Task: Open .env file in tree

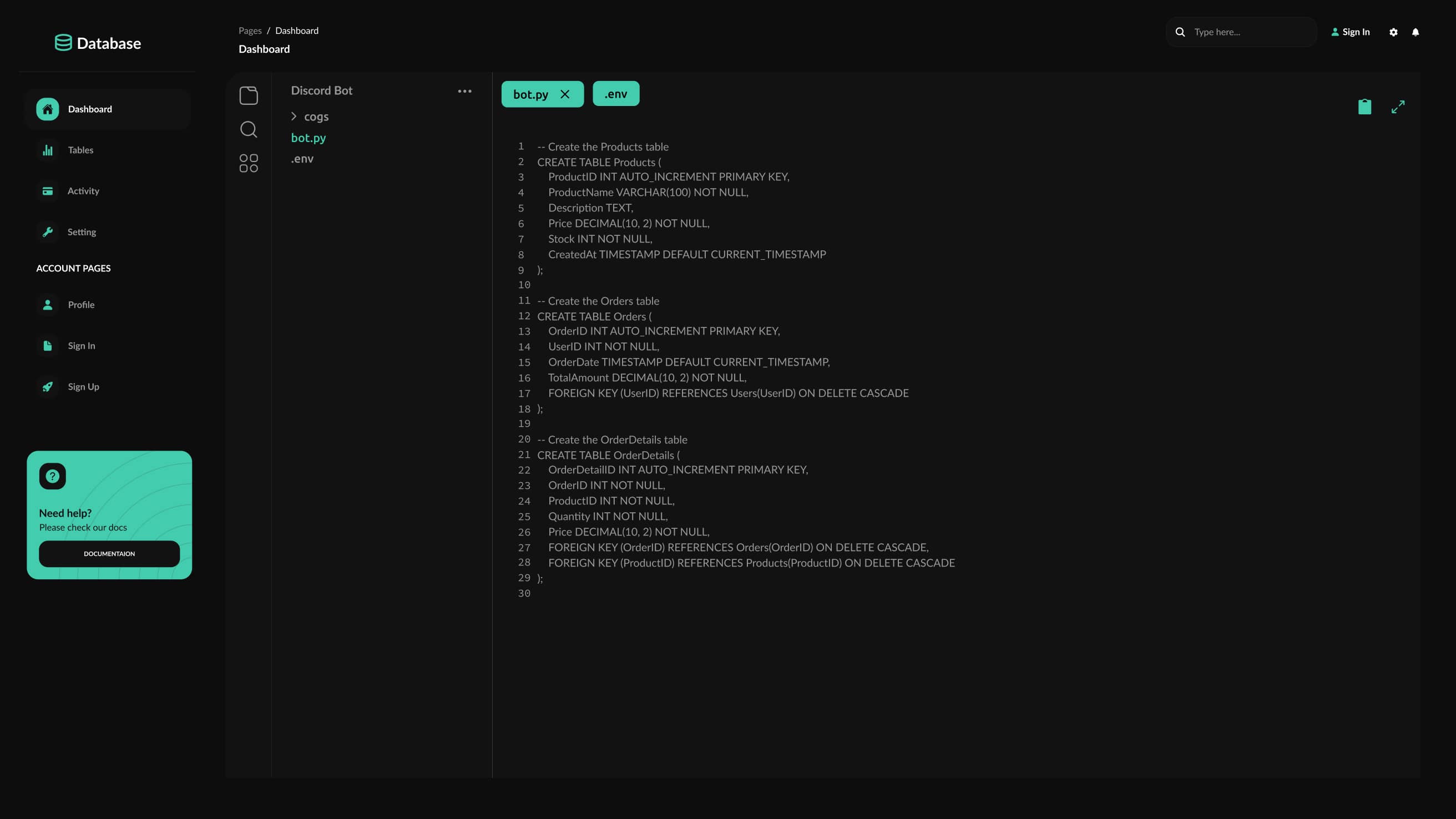Action: (302, 159)
